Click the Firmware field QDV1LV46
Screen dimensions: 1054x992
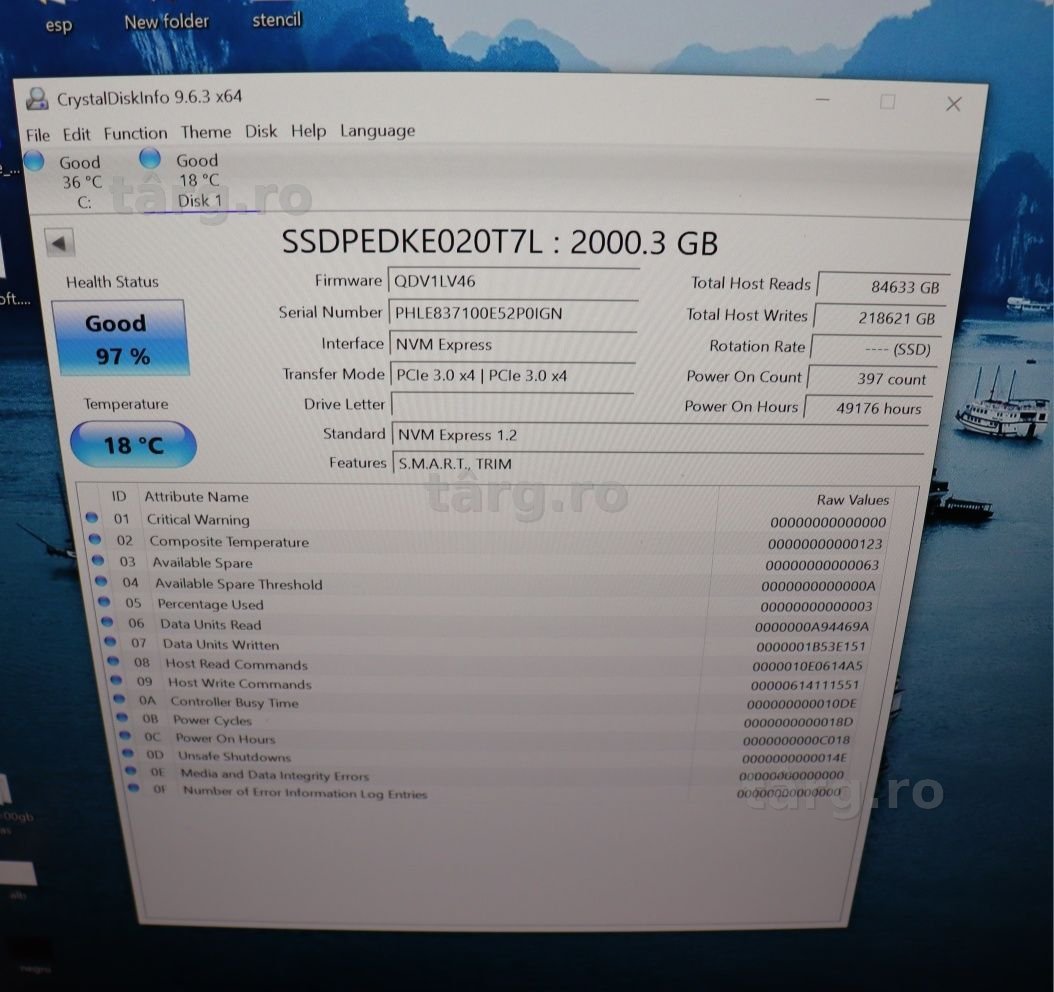(514, 281)
